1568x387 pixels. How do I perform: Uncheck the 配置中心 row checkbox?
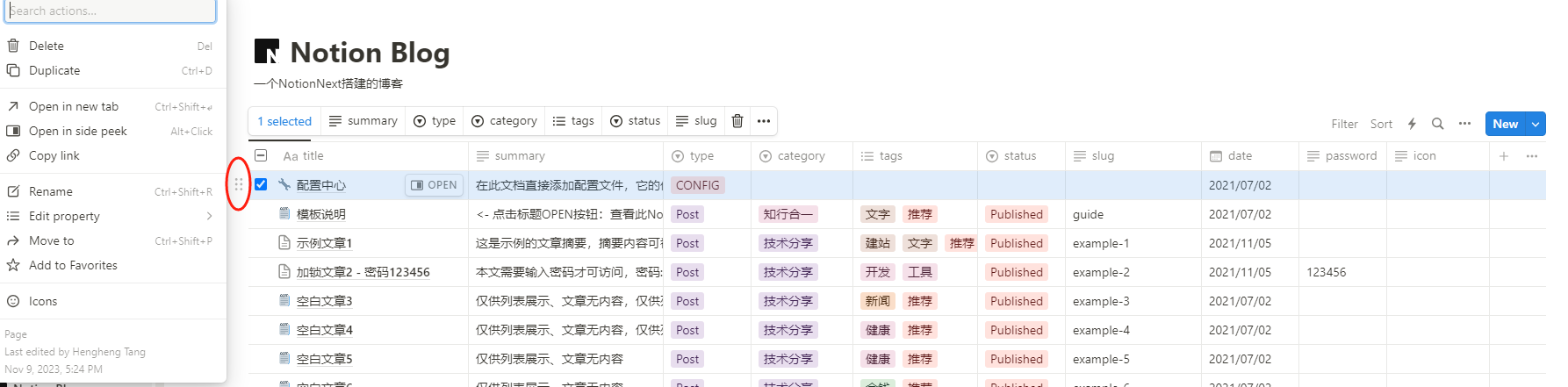pyautogui.click(x=261, y=184)
